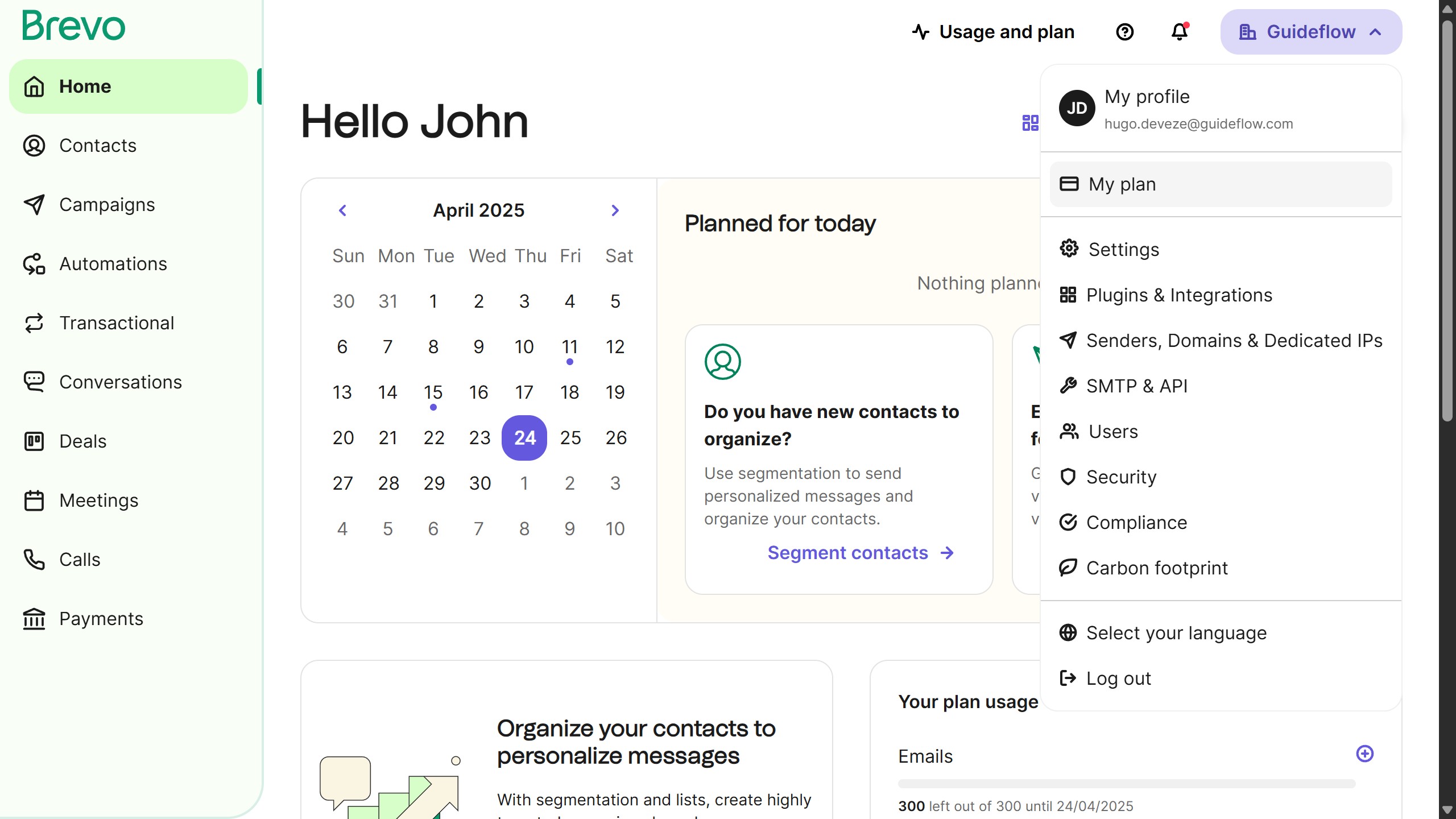The width and height of the screenshot is (1456, 819).
Task: Click the notifications bell icon
Action: [1180, 32]
